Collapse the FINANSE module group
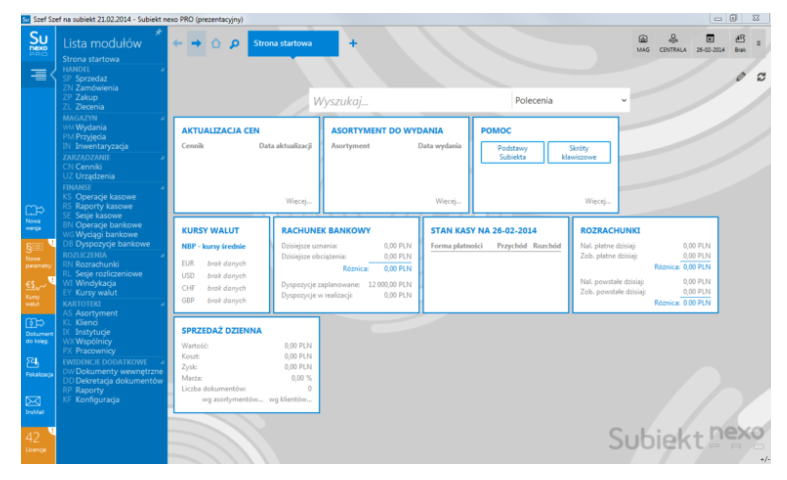Screen dimensions: 787x480 162,188
